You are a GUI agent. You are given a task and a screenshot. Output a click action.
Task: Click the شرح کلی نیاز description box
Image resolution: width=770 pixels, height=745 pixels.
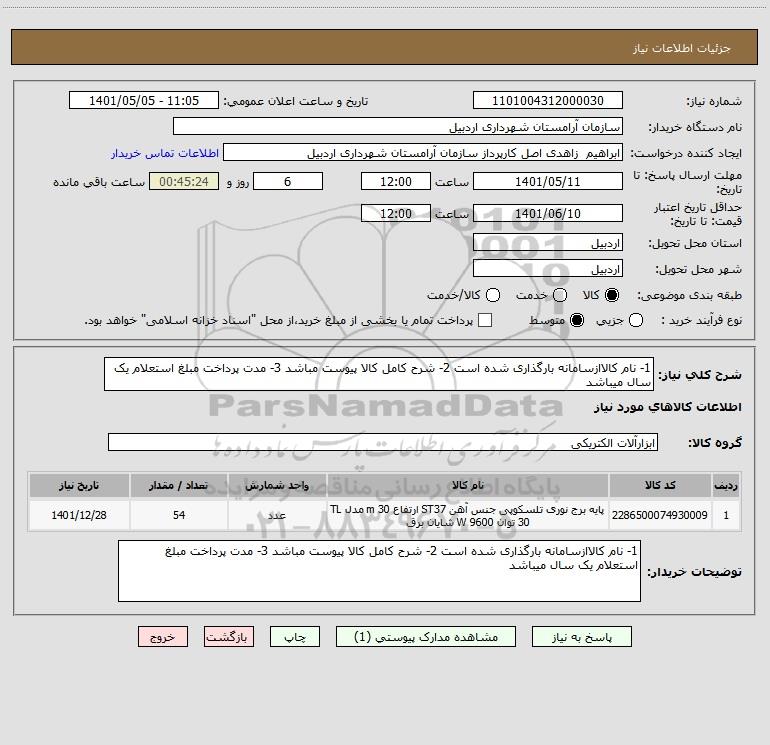tap(379, 374)
